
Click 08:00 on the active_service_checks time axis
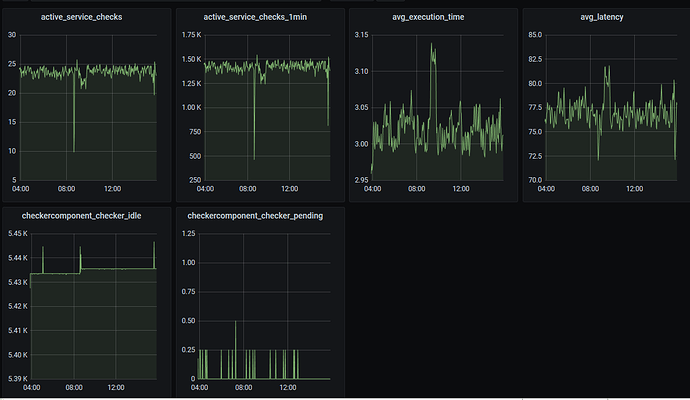click(66, 189)
